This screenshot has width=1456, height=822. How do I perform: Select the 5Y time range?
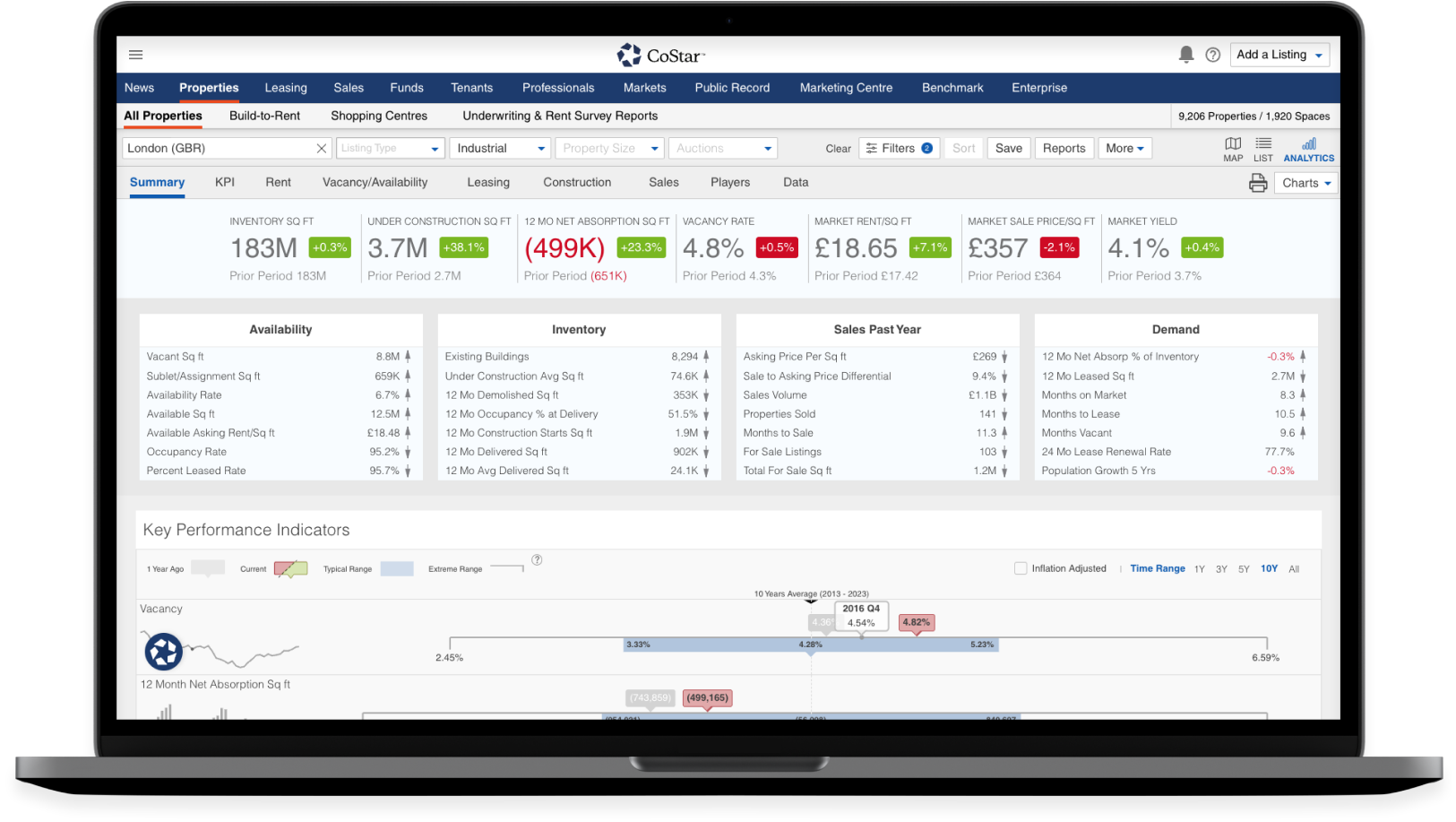tap(1244, 569)
